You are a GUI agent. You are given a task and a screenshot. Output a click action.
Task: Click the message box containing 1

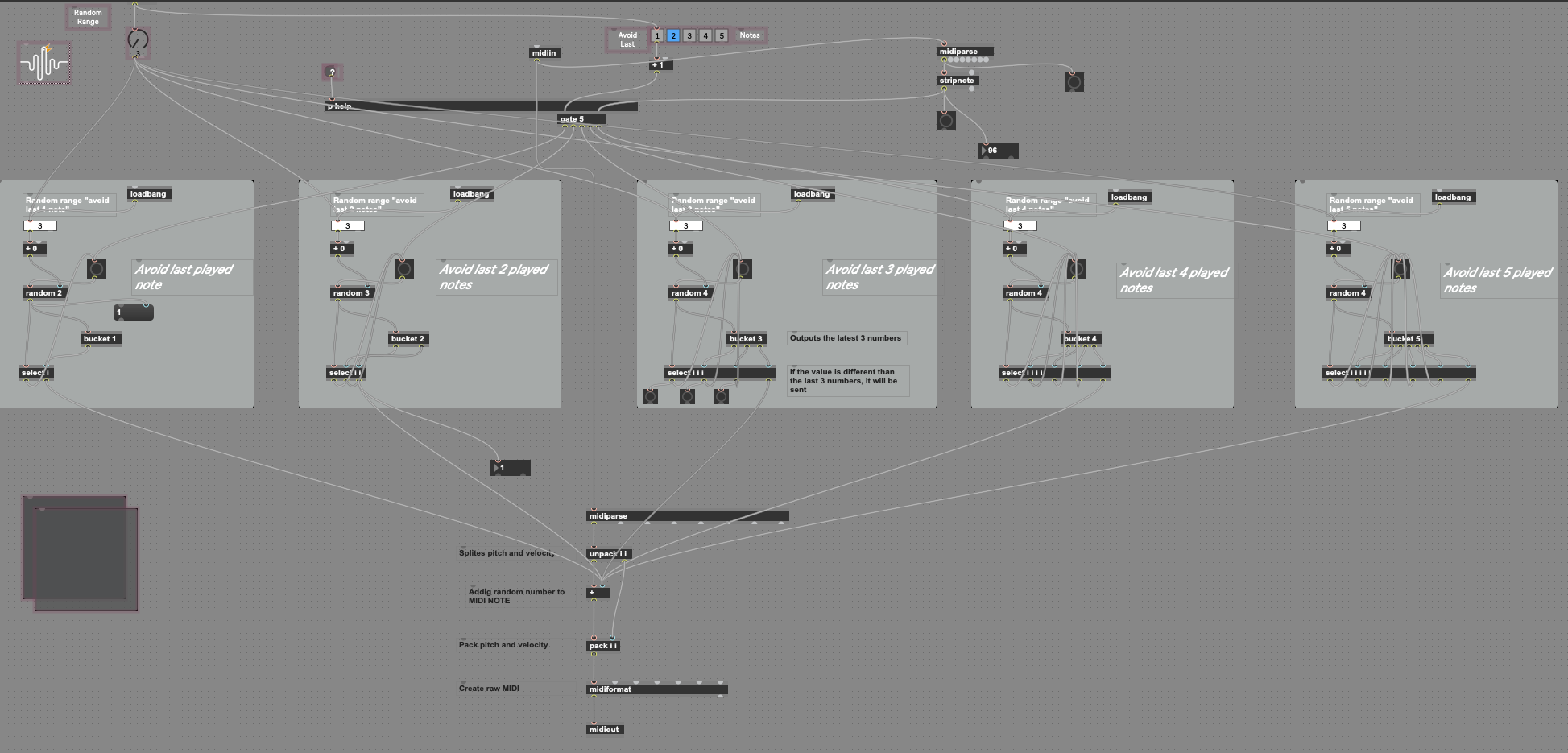pyautogui.click(x=134, y=312)
